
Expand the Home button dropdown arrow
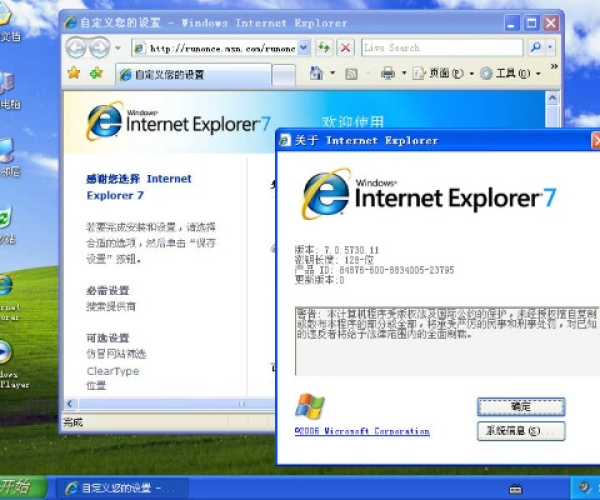[x=333, y=73]
